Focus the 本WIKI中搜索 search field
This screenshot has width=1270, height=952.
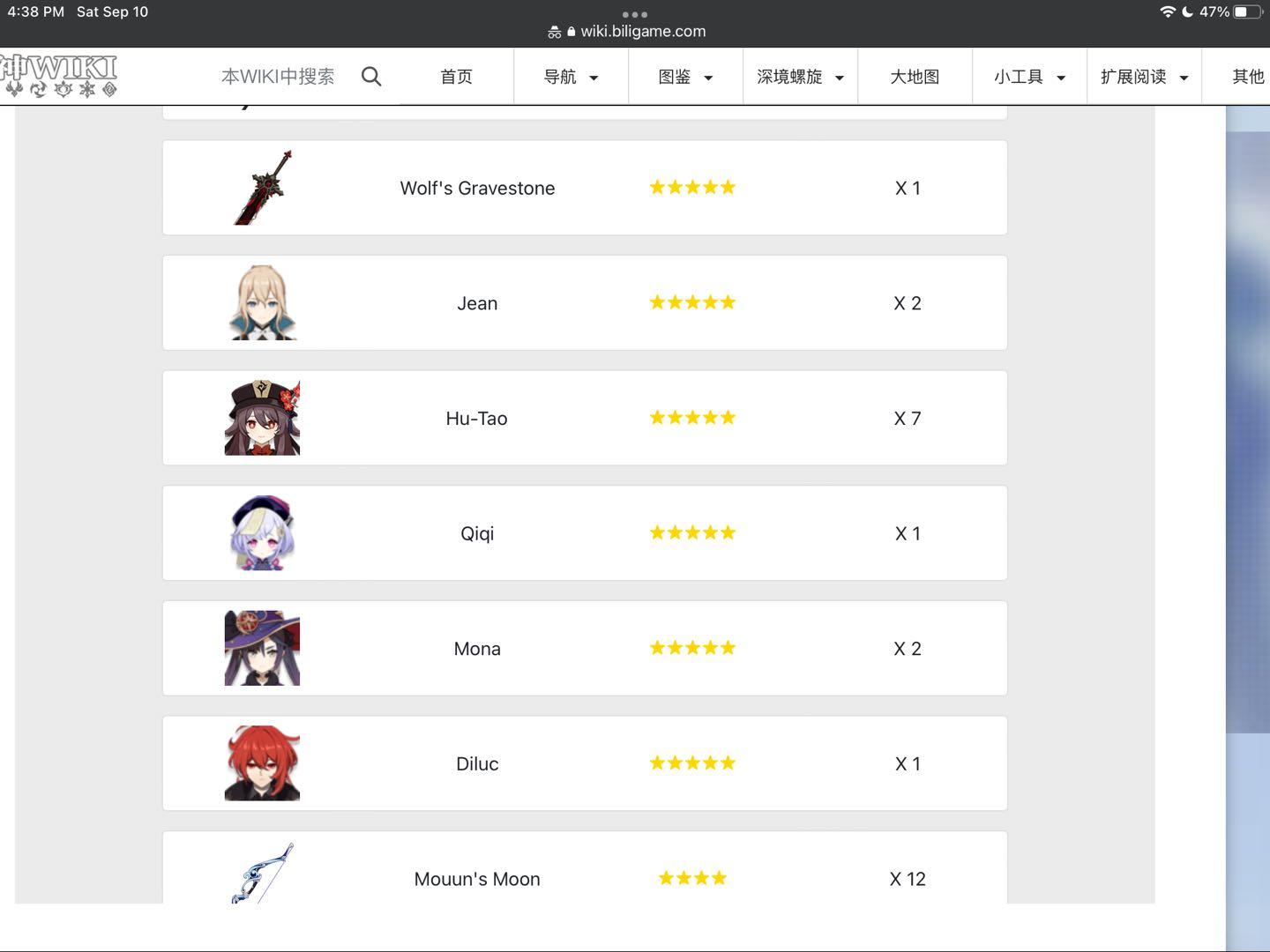pos(278,77)
